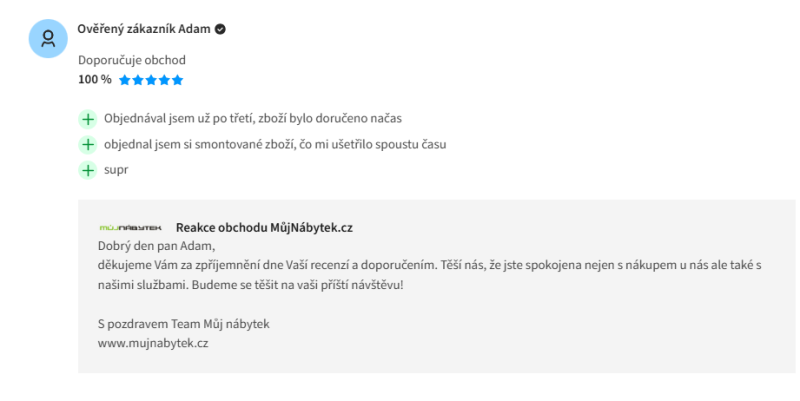Click the reply paragraph starting "děkujeme Vám"
This screenshot has width=800, height=401.
point(430,265)
